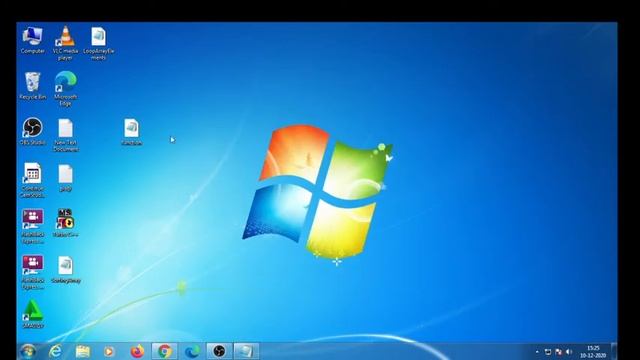Click the Show desktop strip at taskbar end
640x360 pixels.
(x=613, y=351)
